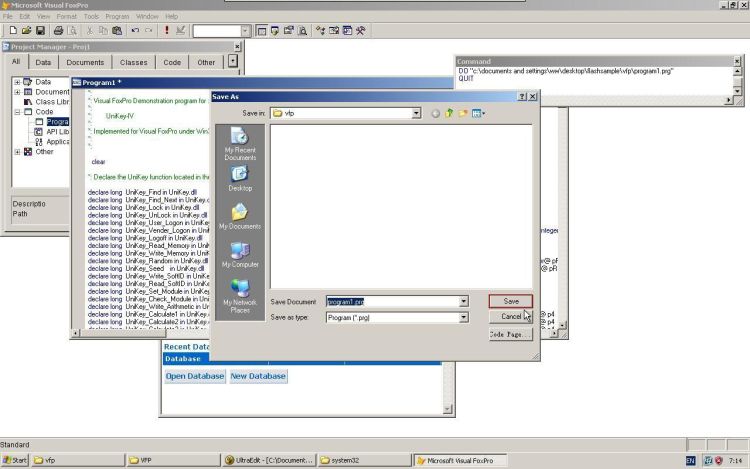Viewport: 750px width, 469px height.
Task: Open the Save as type dropdown arrow
Action: [463, 317]
